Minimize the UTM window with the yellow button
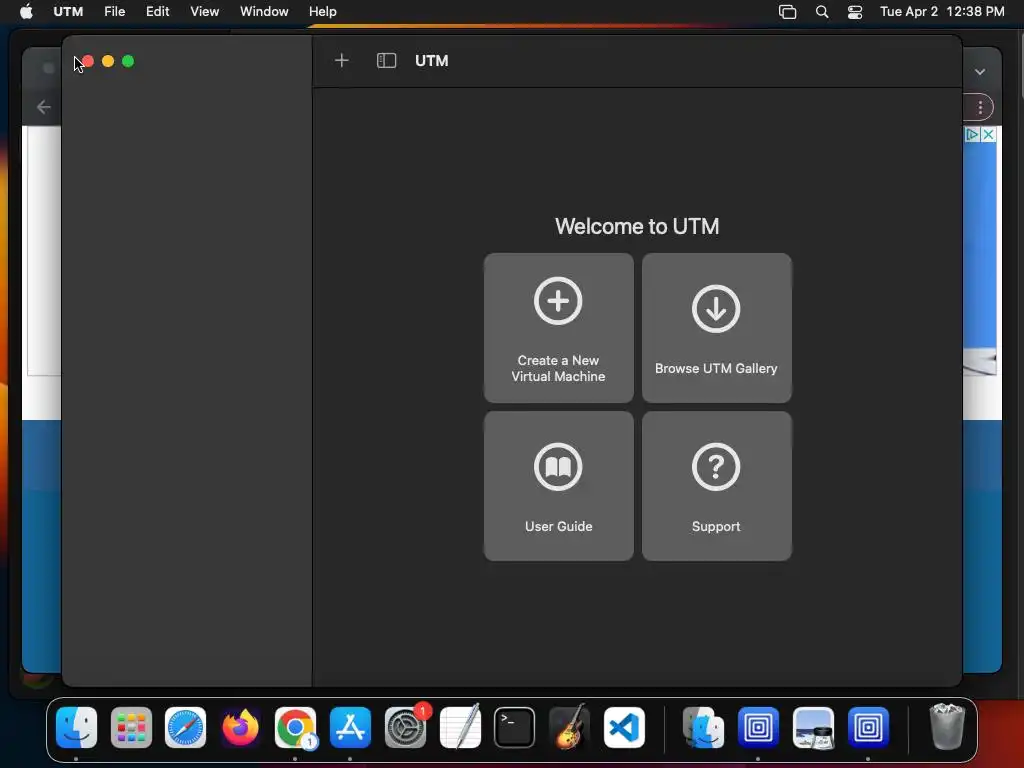 point(108,61)
